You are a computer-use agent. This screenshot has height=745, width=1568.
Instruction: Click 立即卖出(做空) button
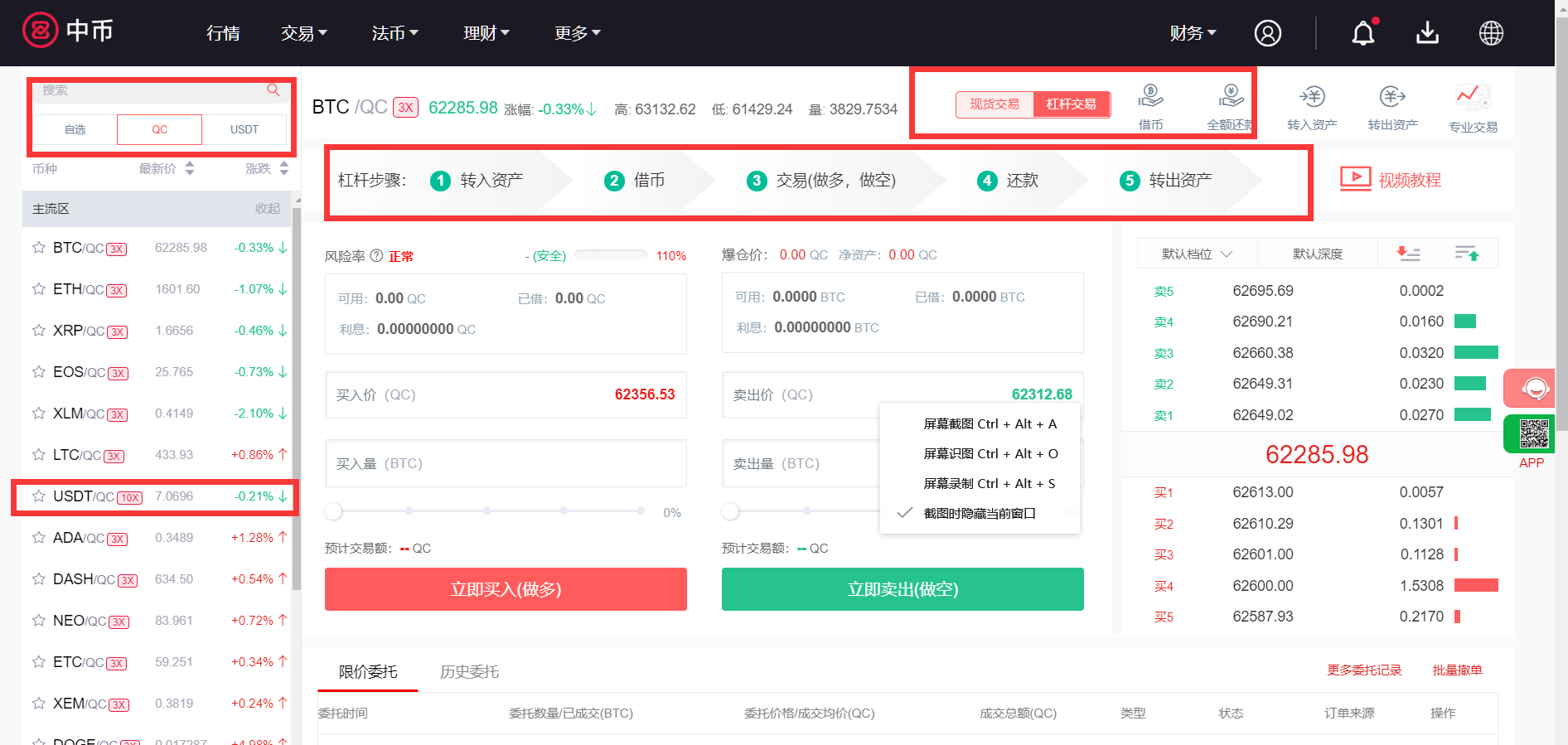pos(903,589)
